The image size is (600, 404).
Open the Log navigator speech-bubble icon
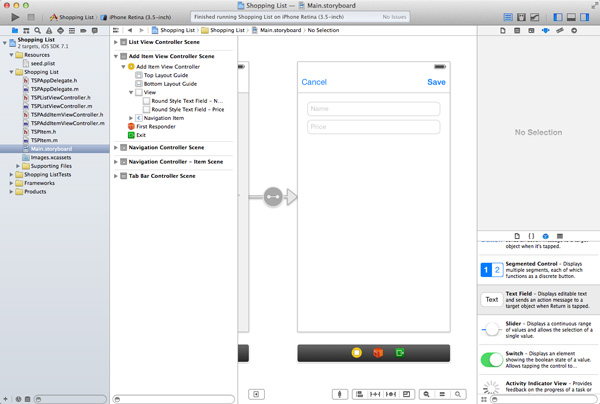[95, 31]
